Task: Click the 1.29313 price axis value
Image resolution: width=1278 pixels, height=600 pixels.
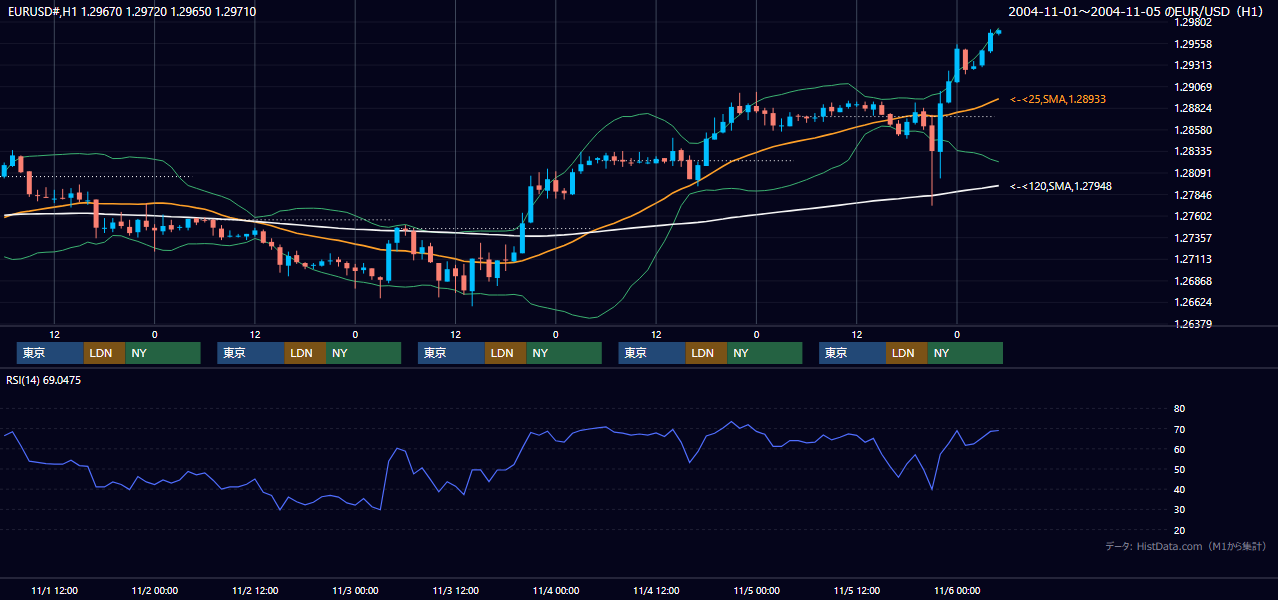Action: tap(1193, 65)
